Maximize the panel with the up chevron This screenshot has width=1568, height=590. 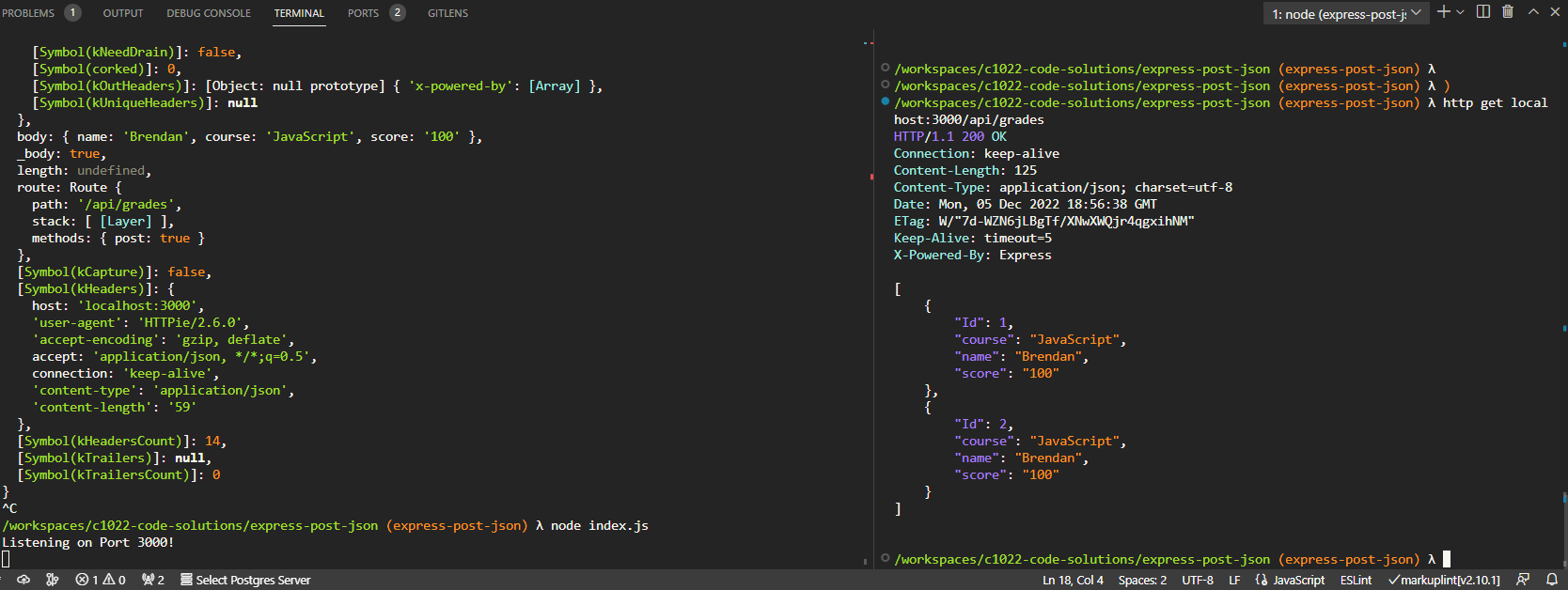click(x=1533, y=11)
